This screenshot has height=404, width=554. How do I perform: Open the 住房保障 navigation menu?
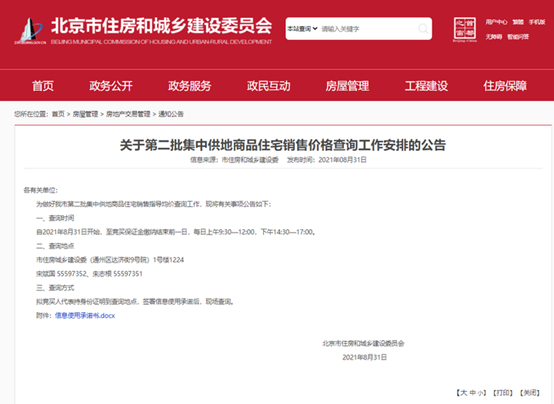pos(505,86)
